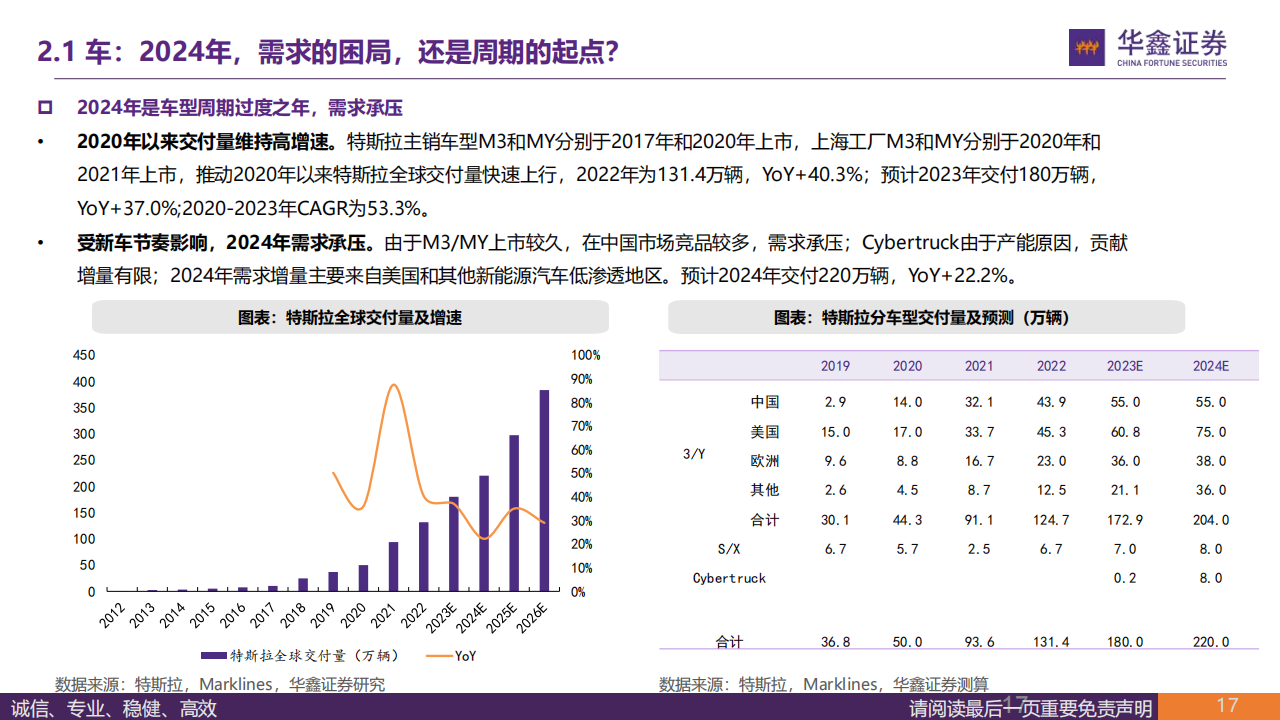The height and width of the screenshot is (720, 1280).
Task: Click the right axis value "50%"
Action: 581,473
